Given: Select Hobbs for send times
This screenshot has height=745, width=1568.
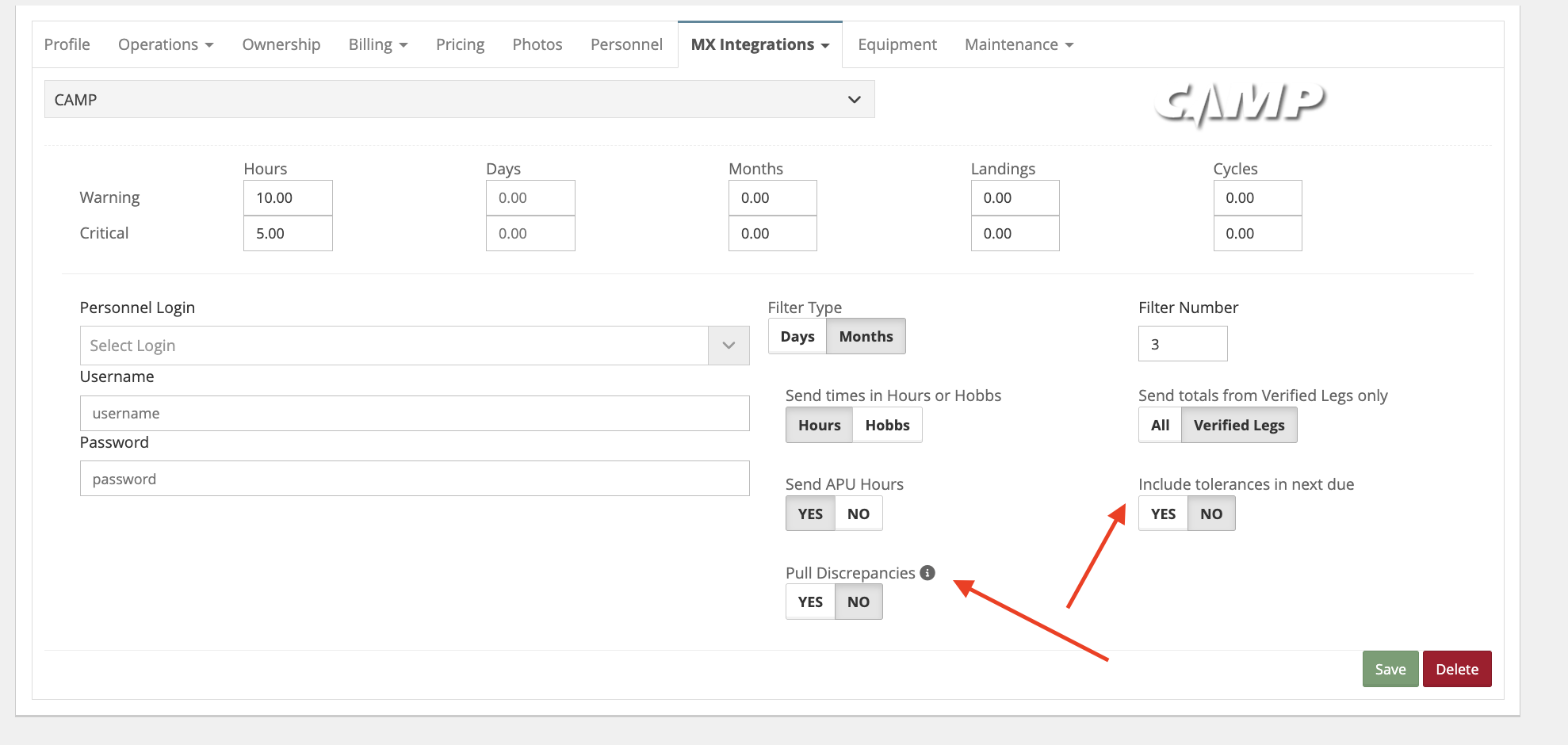Looking at the screenshot, I should (x=887, y=426).
